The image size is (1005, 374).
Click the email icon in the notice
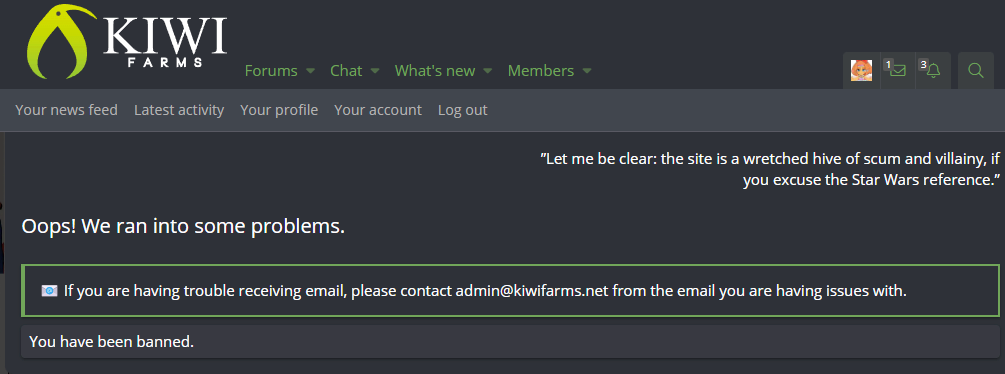49,291
